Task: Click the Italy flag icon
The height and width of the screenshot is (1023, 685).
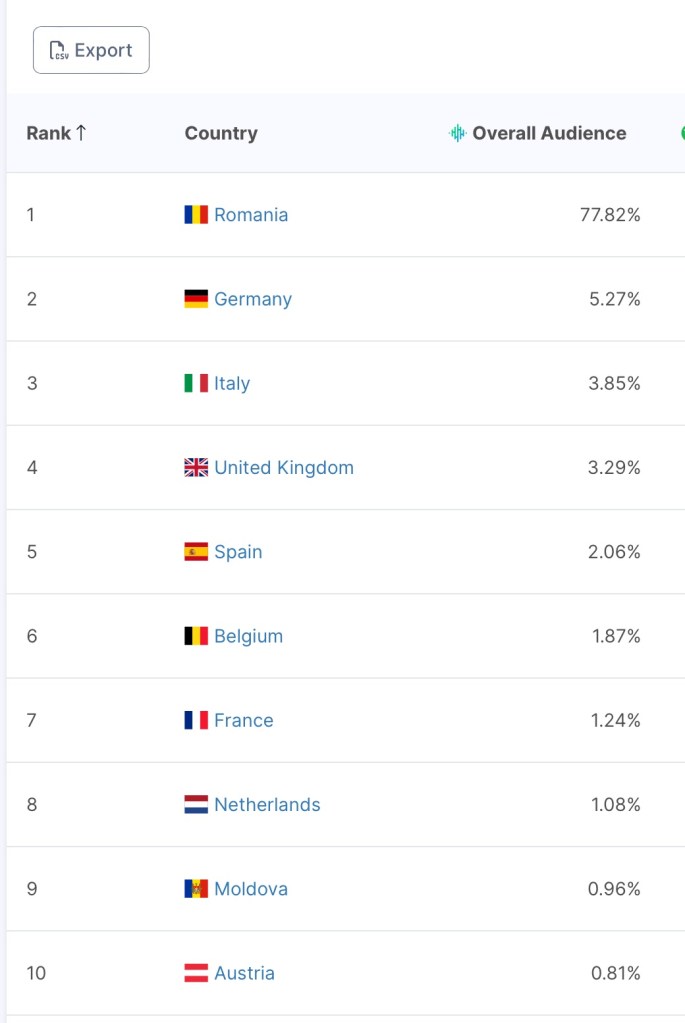Action: (196, 383)
